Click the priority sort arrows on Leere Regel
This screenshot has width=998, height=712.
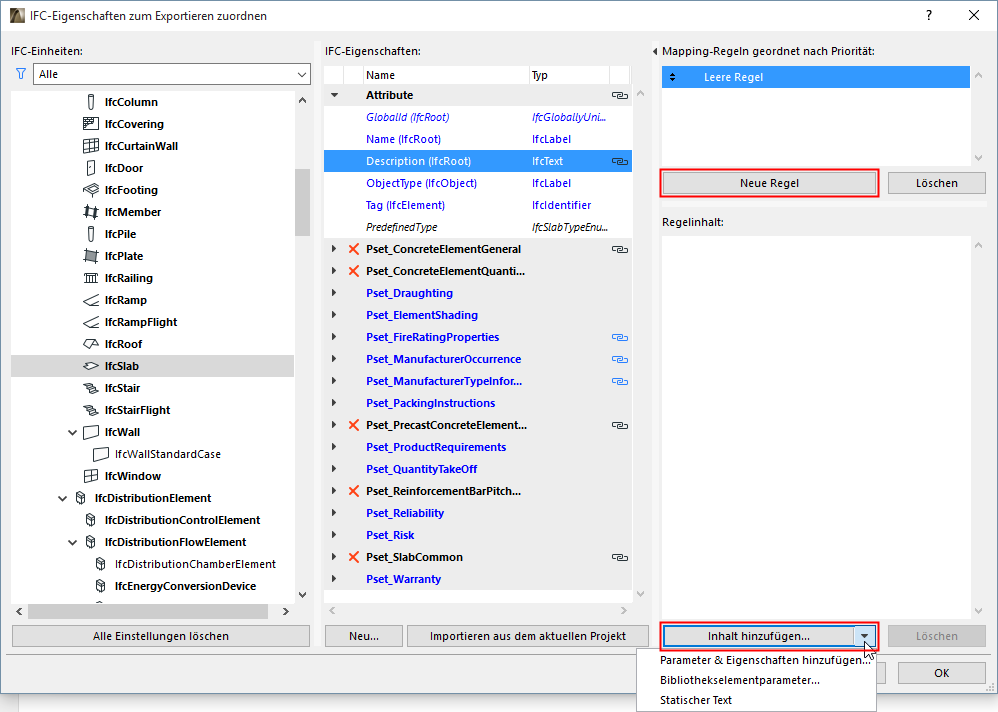673,77
